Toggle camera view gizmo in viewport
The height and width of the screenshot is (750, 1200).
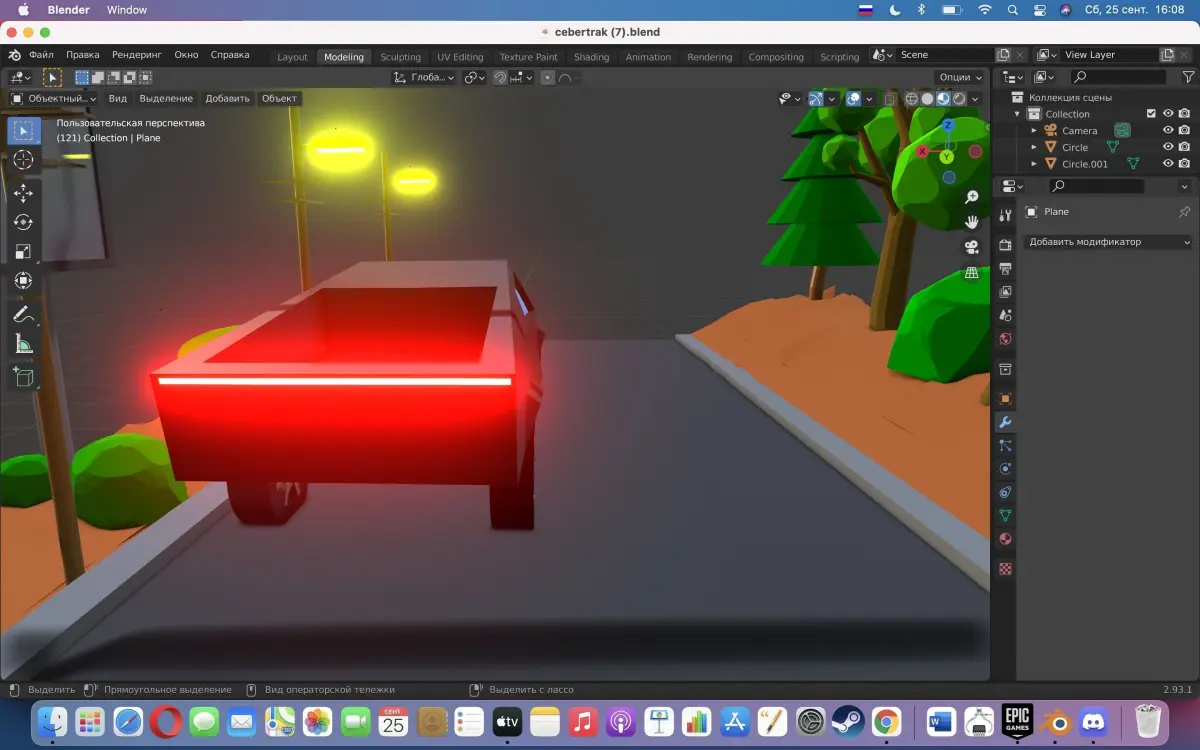click(x=971, y=247)
